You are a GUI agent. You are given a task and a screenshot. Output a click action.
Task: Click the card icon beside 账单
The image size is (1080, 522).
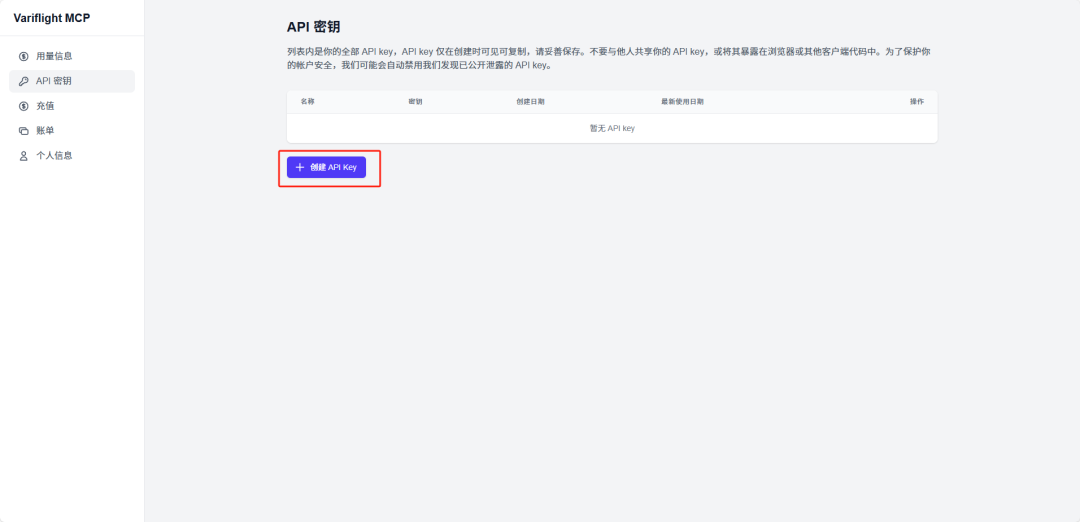pyautogui.click(x=23, y=131)
